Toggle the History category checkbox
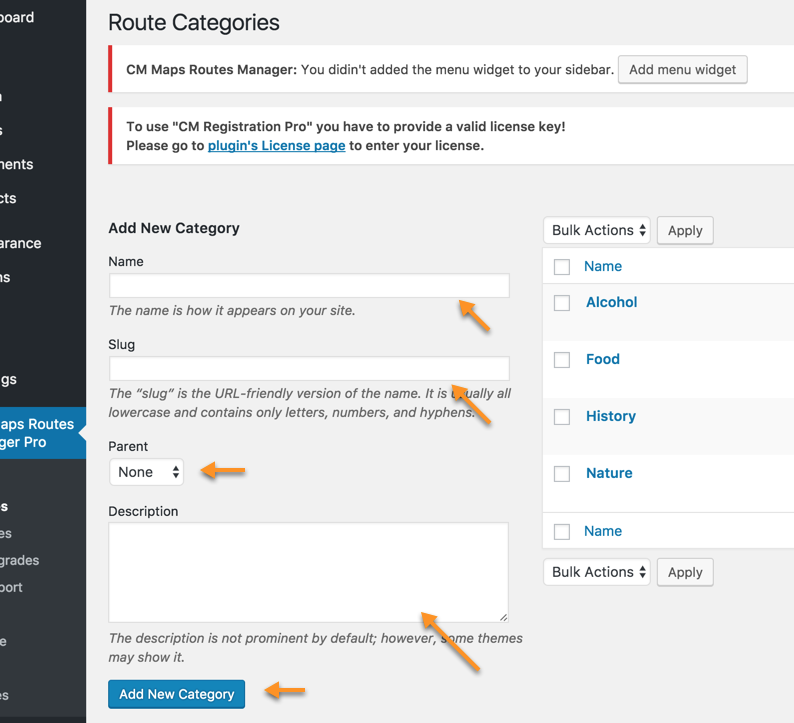794x723 pixels. click(x=562, y=417)
